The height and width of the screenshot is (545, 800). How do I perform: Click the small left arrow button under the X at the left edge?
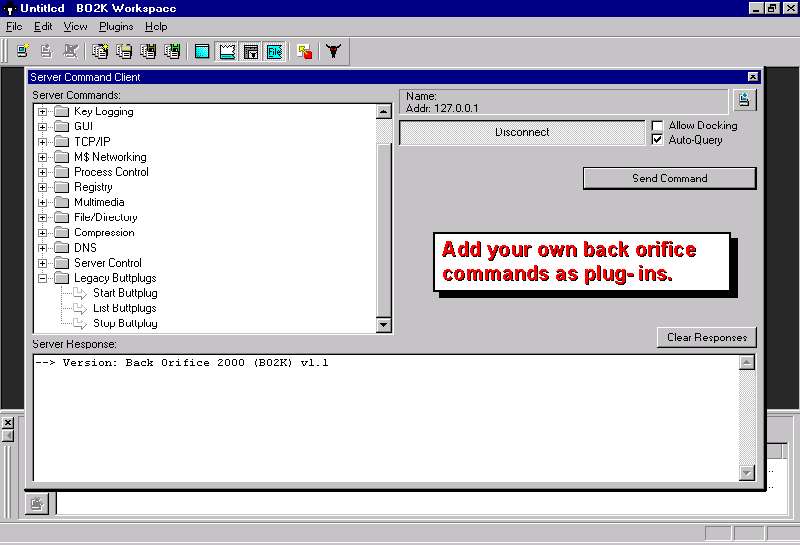click(x=8, y=436)
